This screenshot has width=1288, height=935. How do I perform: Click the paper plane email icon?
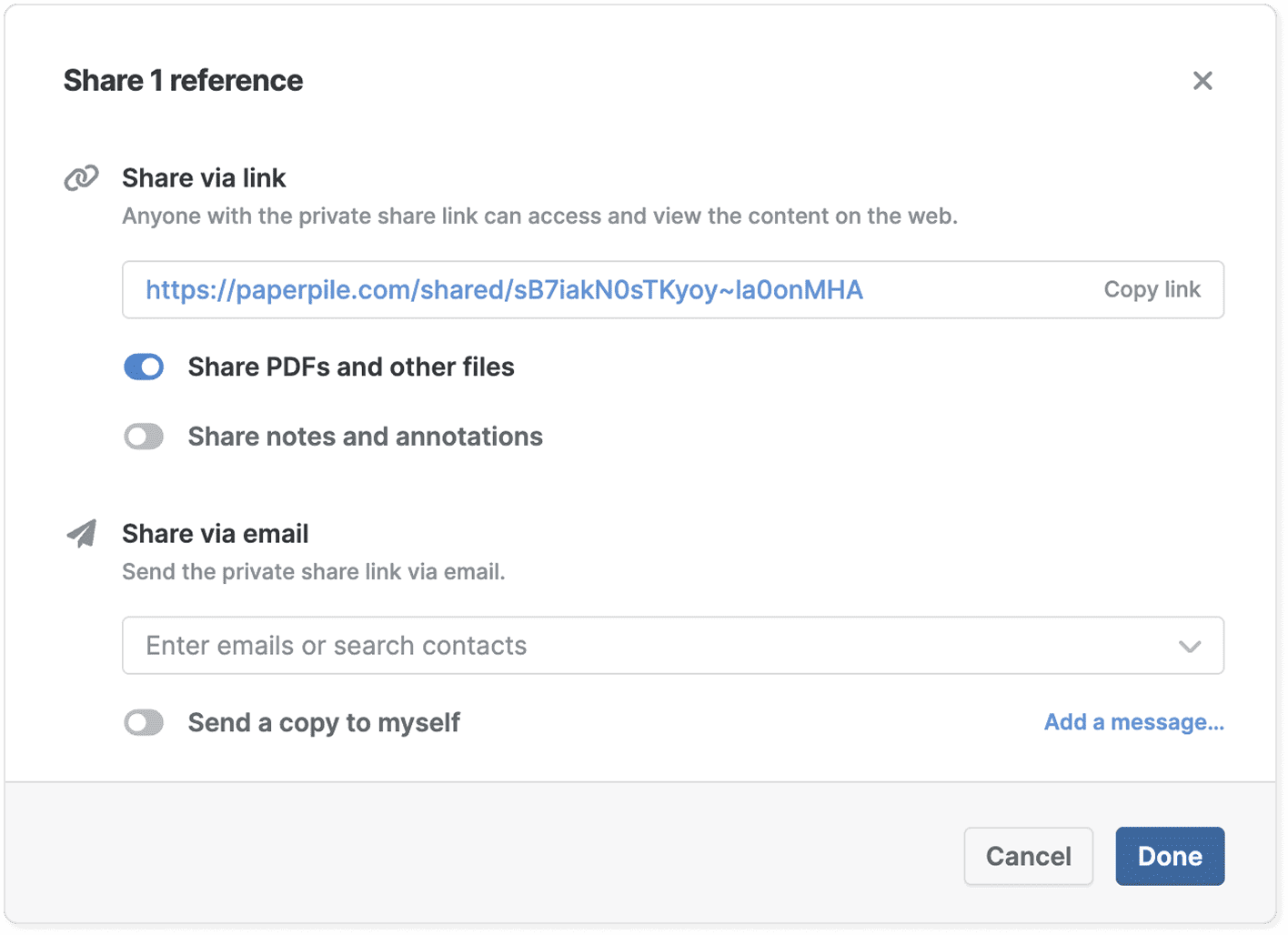82,534
